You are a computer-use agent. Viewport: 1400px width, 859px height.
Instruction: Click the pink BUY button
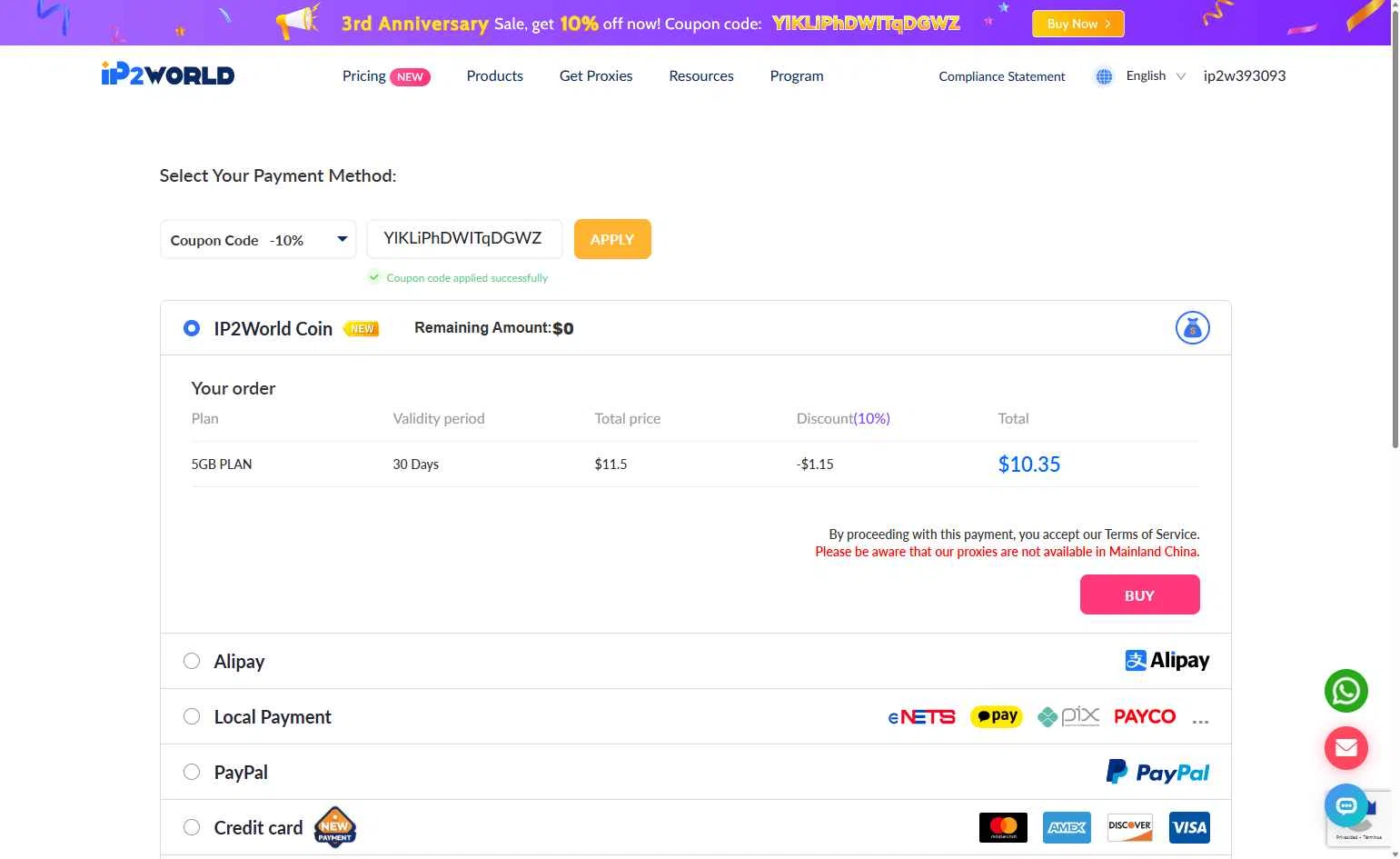[1139, 594]
